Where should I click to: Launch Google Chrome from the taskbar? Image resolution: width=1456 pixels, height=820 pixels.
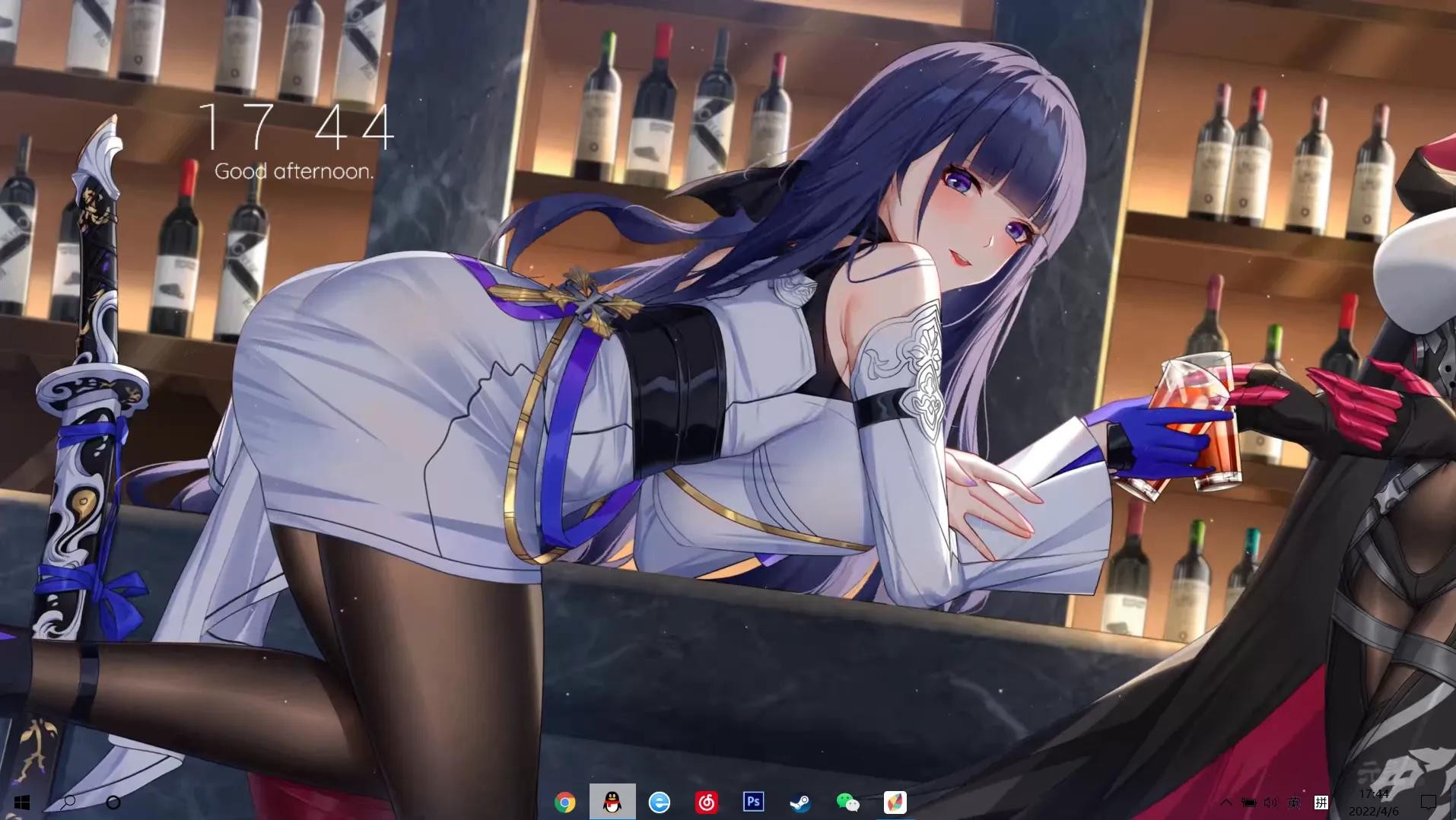(564, 803)
